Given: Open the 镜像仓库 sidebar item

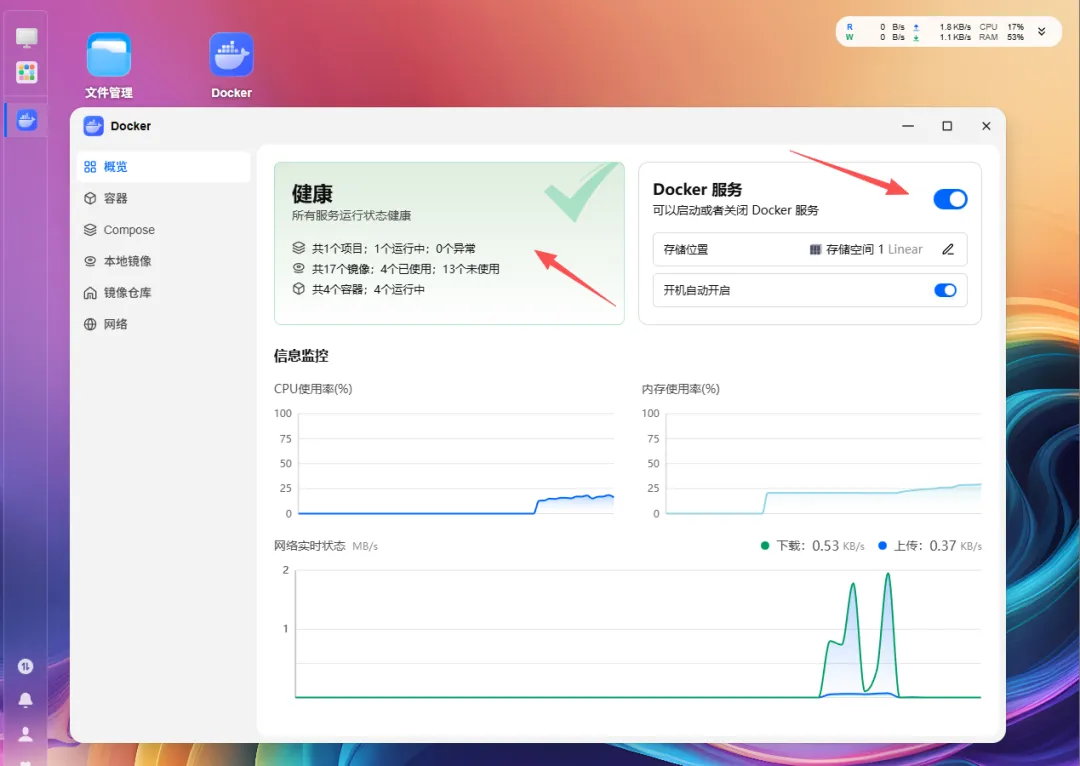Looking at the screenshot, I should pos(163,293).
